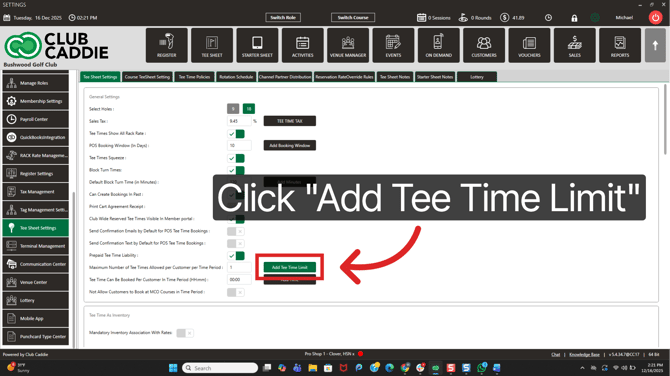Image resolution: width=670 pixels, height=376 pixels.
Task: Open Terminal Management in sidebar
Action: [x=35, y=246]
